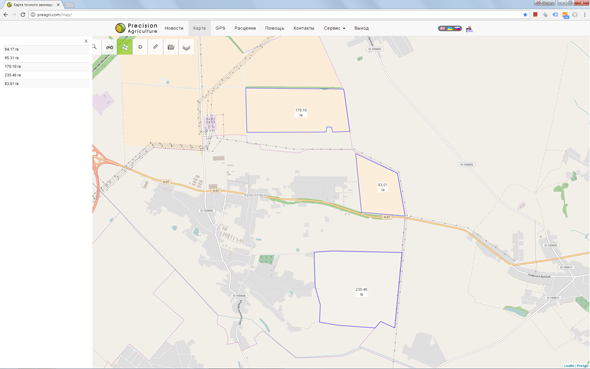Go to the GPS menu section
This screenshot has height=369, width=590.
click(x=220, y=28)
